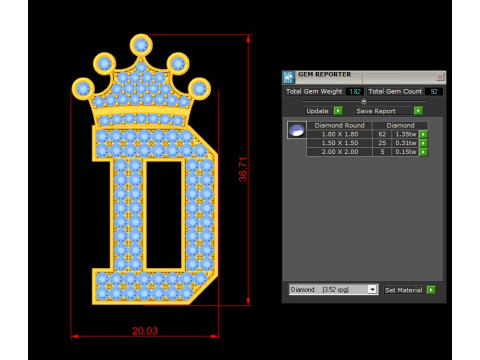Click the green Set Material arrow
Screen dimensions: 480x360
(431, 290)
